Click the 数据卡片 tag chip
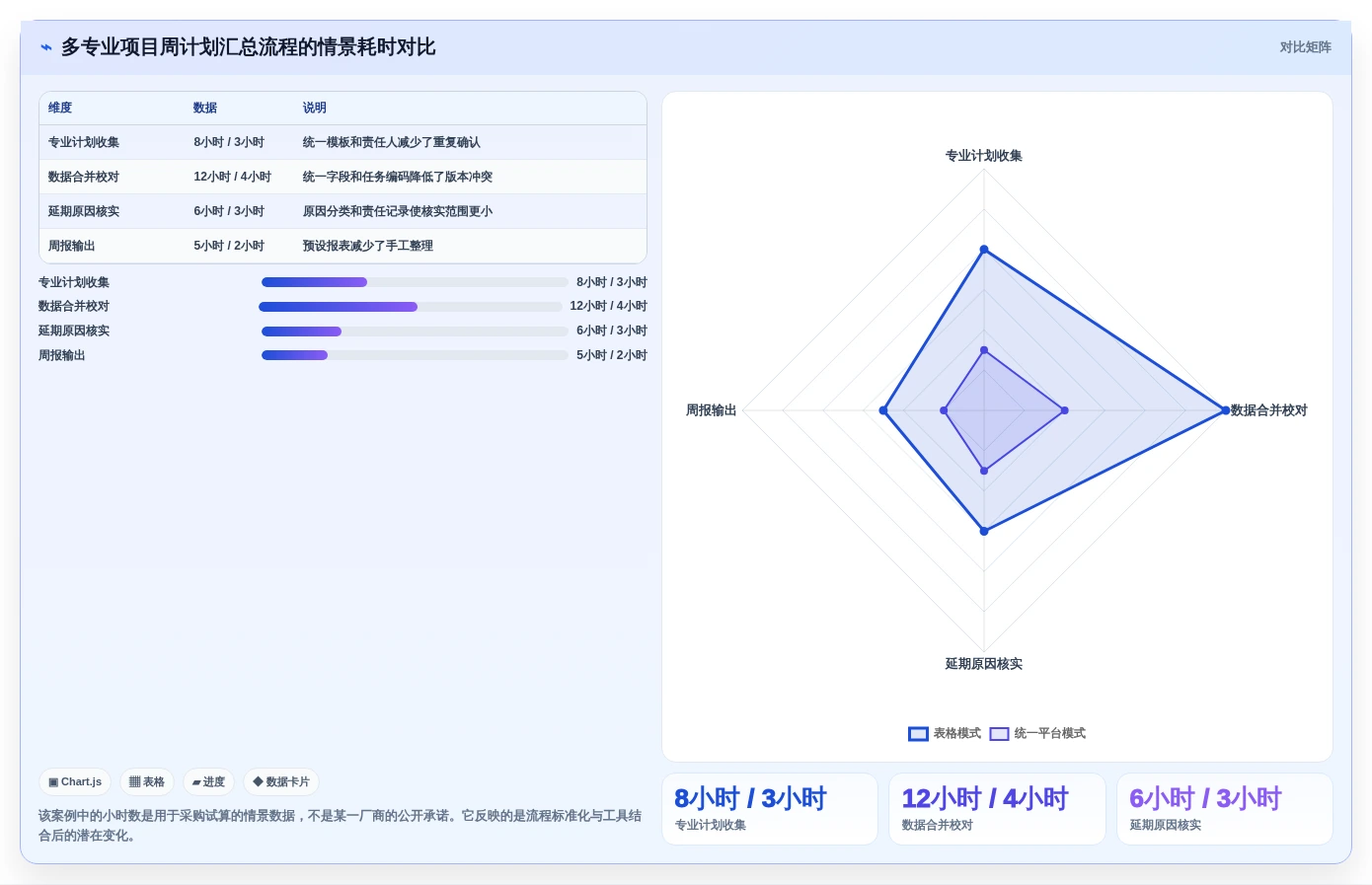1372x885 pixels. tap(281, 782)
